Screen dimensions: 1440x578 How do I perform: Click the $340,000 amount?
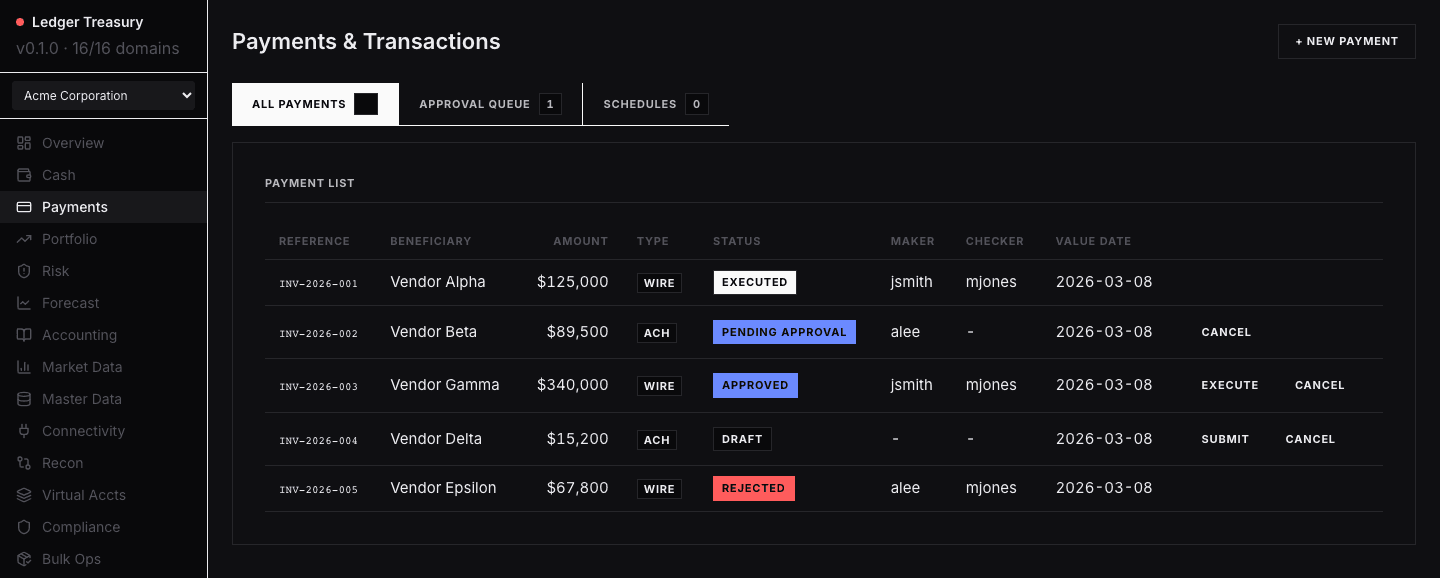click(x=573, y=385)
